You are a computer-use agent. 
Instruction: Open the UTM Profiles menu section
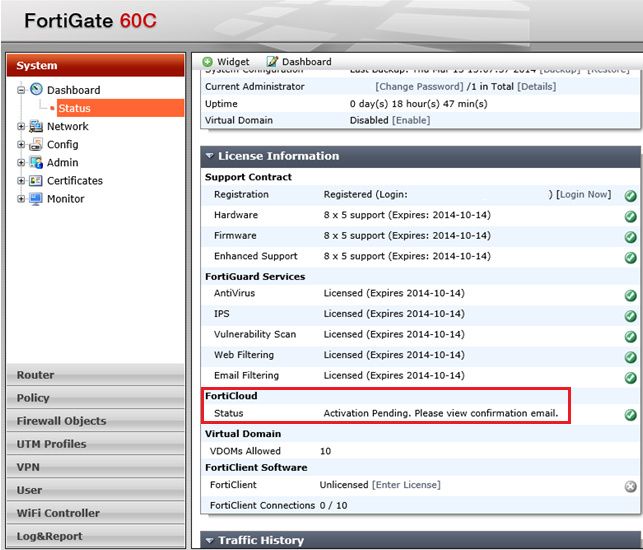[x=96, y=444]
